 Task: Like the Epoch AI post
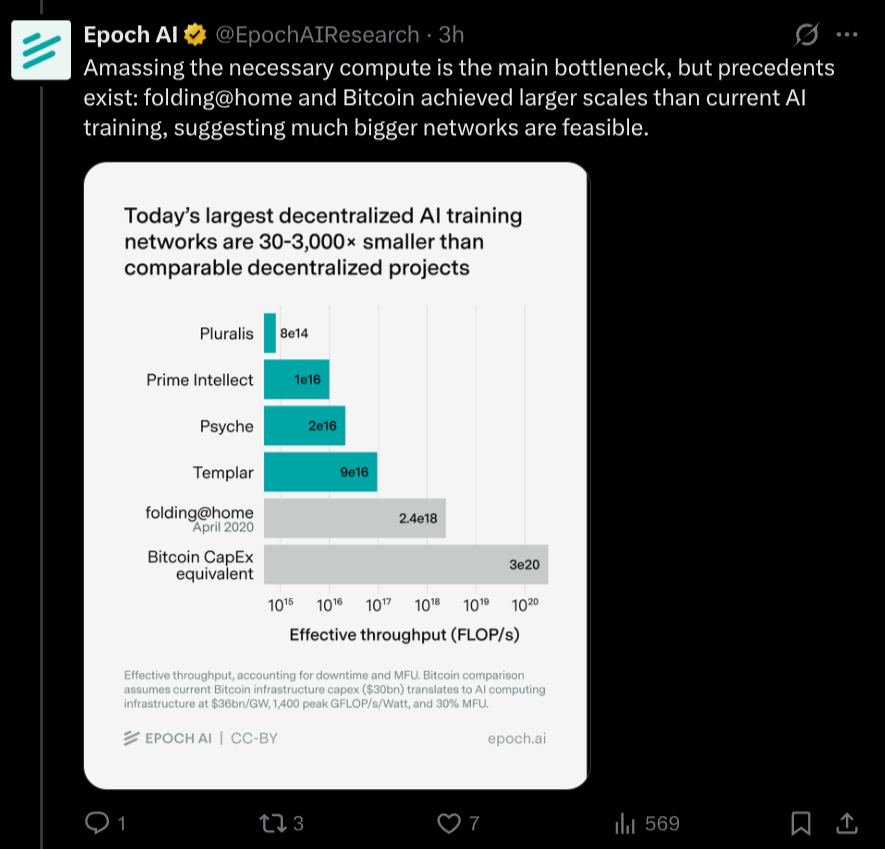(x=450, y=823)
